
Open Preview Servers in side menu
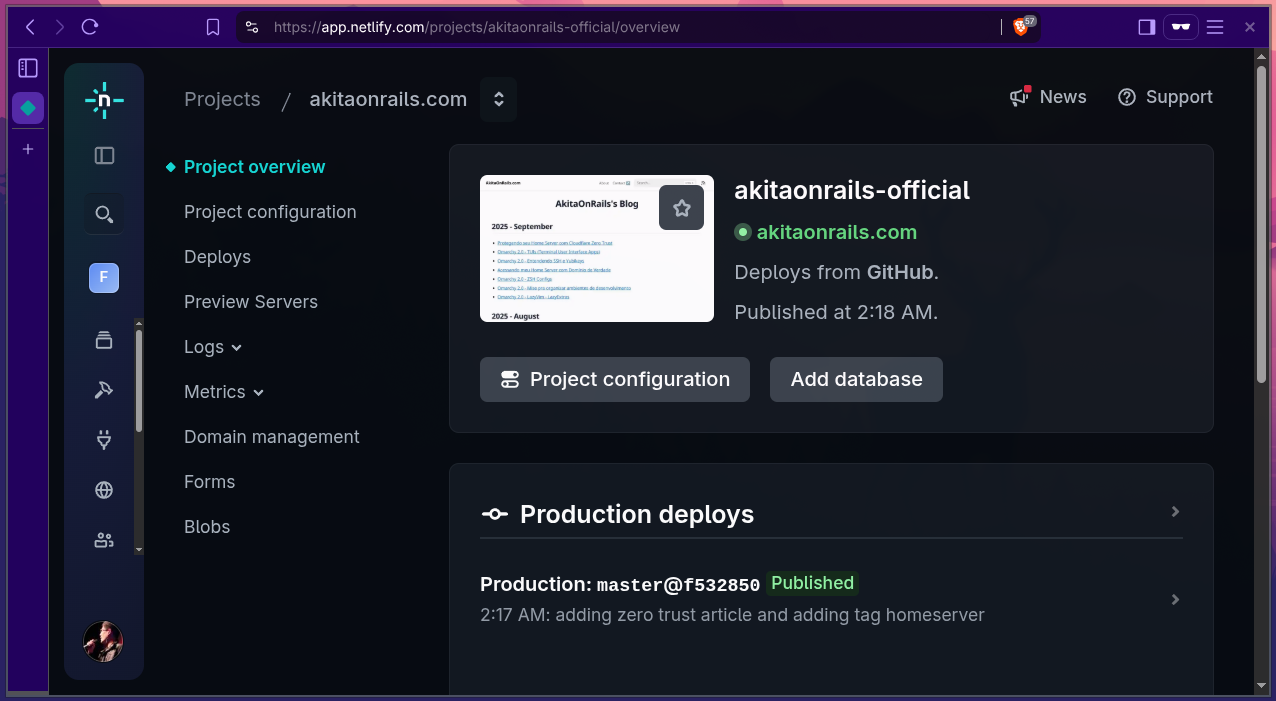point(251,302)
